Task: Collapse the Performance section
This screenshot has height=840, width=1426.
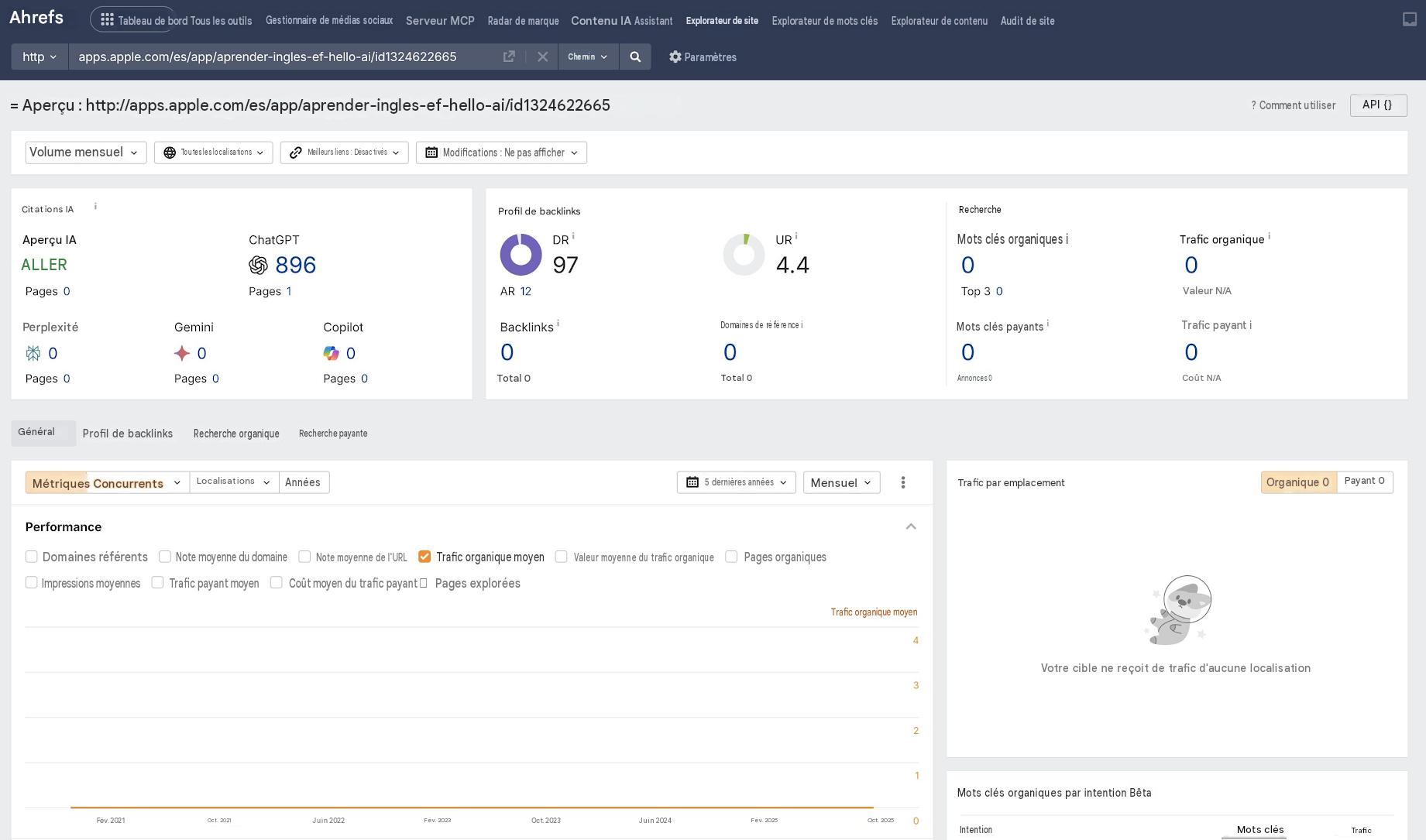Action: coord(911,527)
